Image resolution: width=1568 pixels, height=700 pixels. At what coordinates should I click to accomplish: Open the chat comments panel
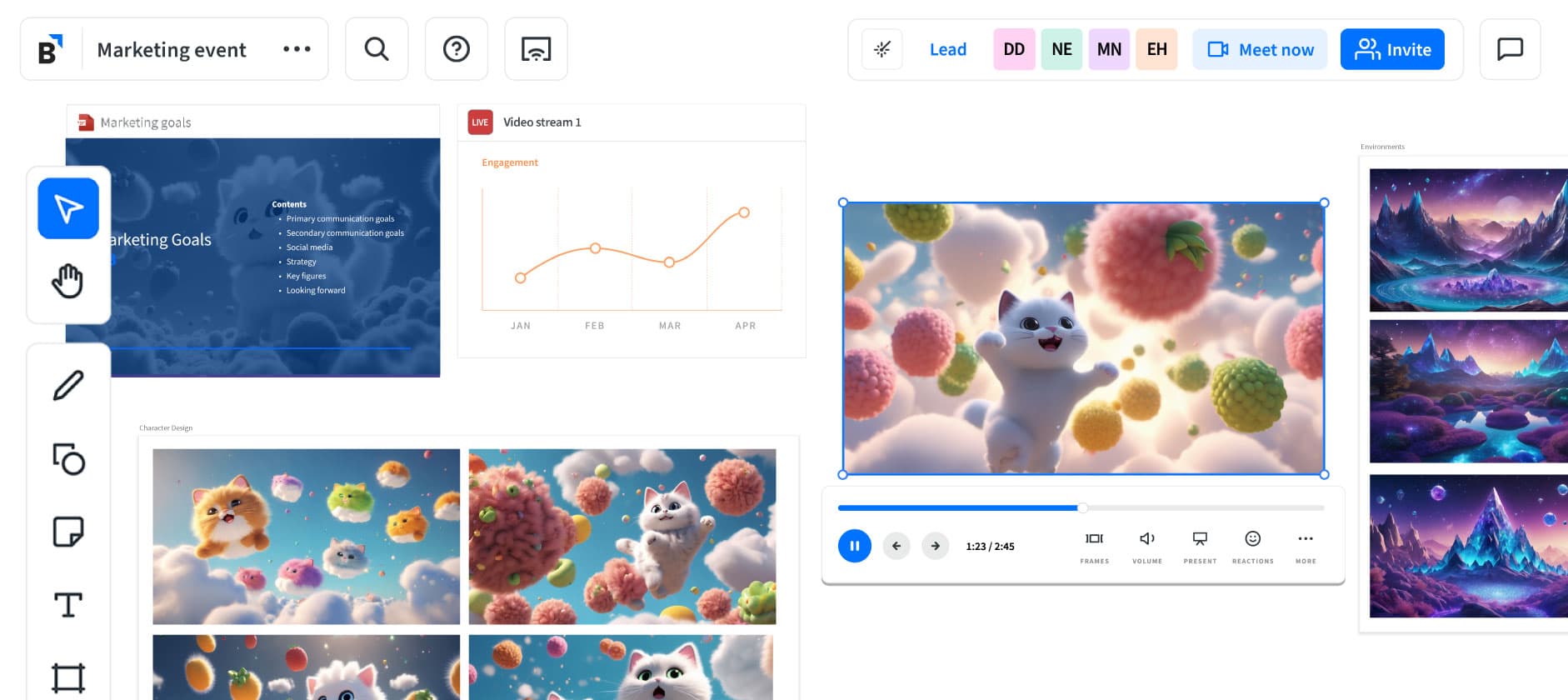click(x=1510, y=49)
